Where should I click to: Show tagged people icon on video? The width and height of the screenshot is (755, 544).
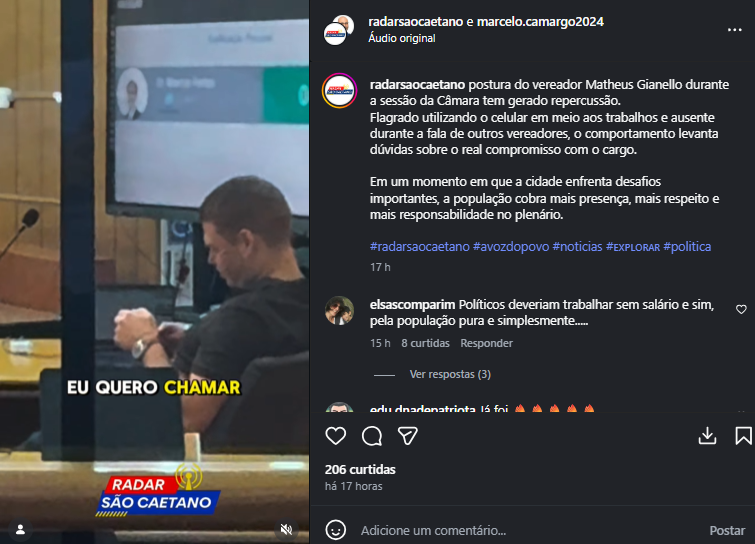point(20,530)
